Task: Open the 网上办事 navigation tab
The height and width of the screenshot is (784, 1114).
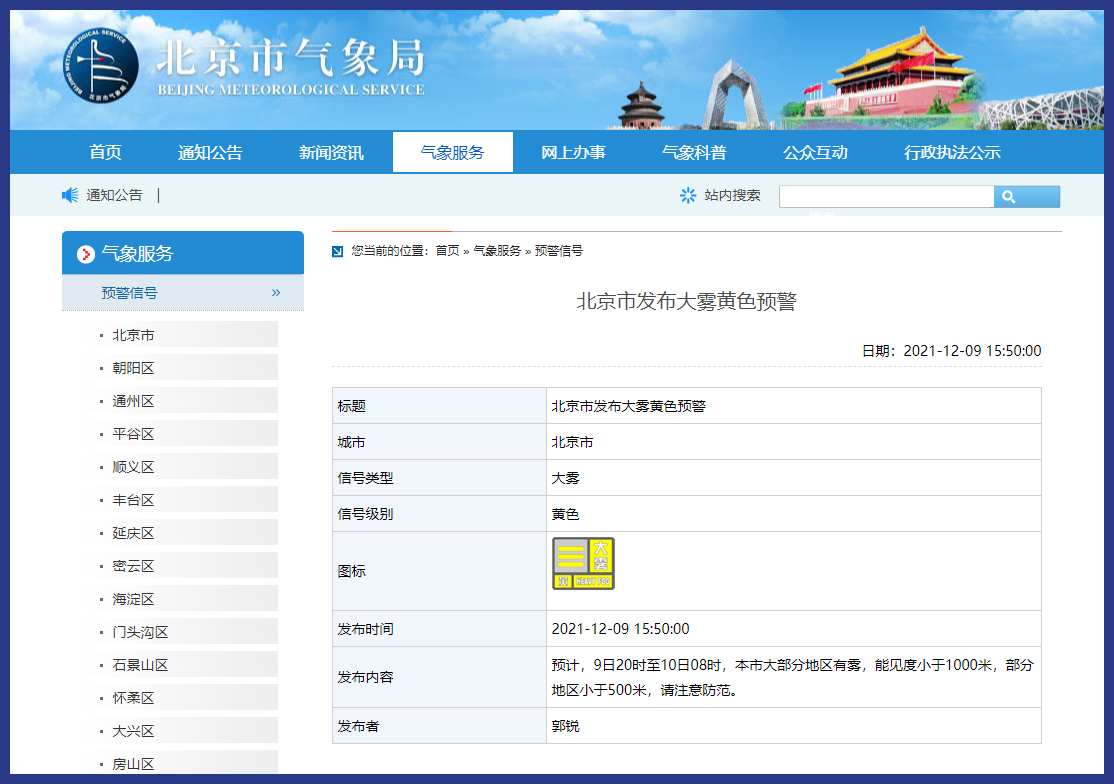Action: 573,153
